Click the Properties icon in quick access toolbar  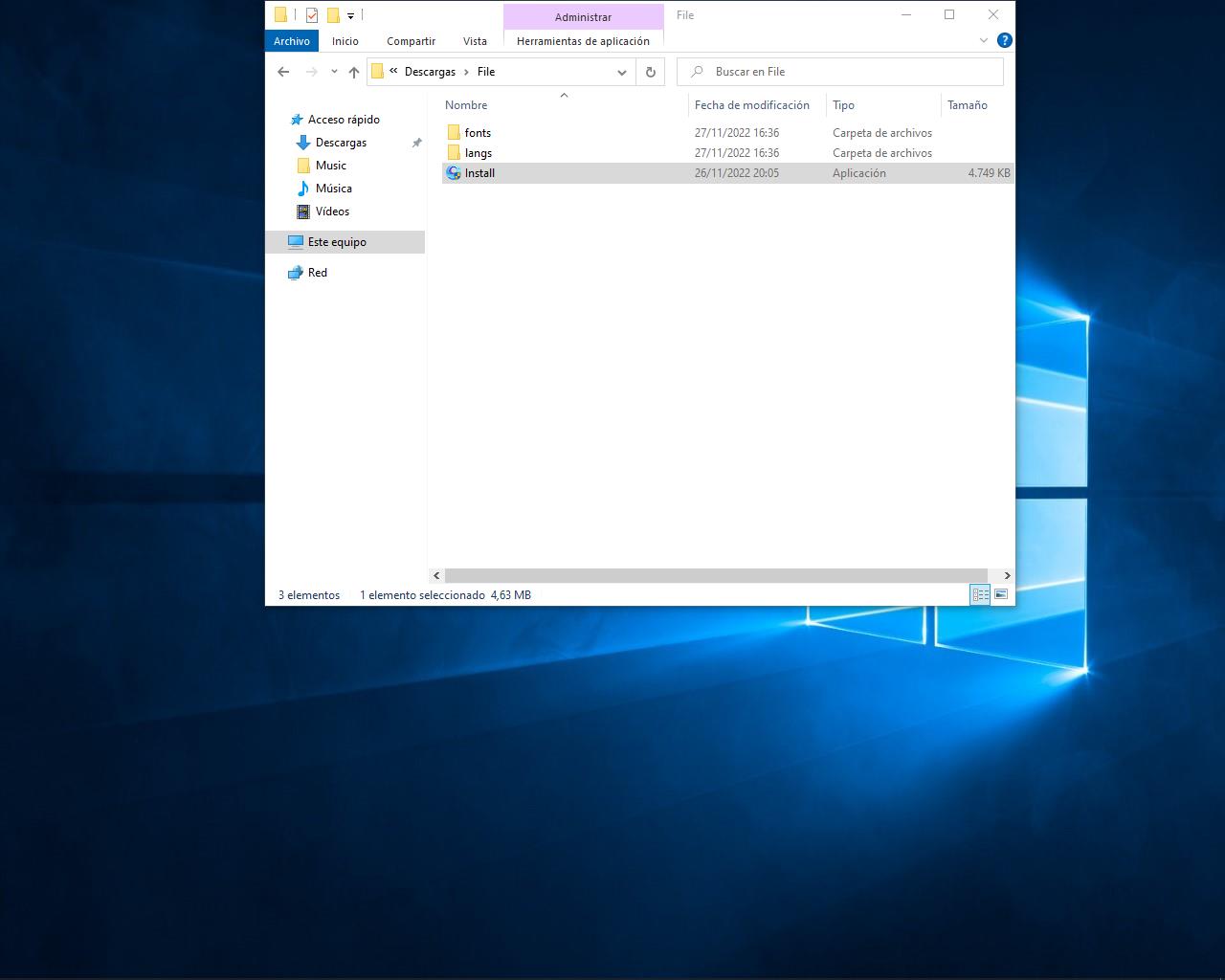click(x=312, y=15)
